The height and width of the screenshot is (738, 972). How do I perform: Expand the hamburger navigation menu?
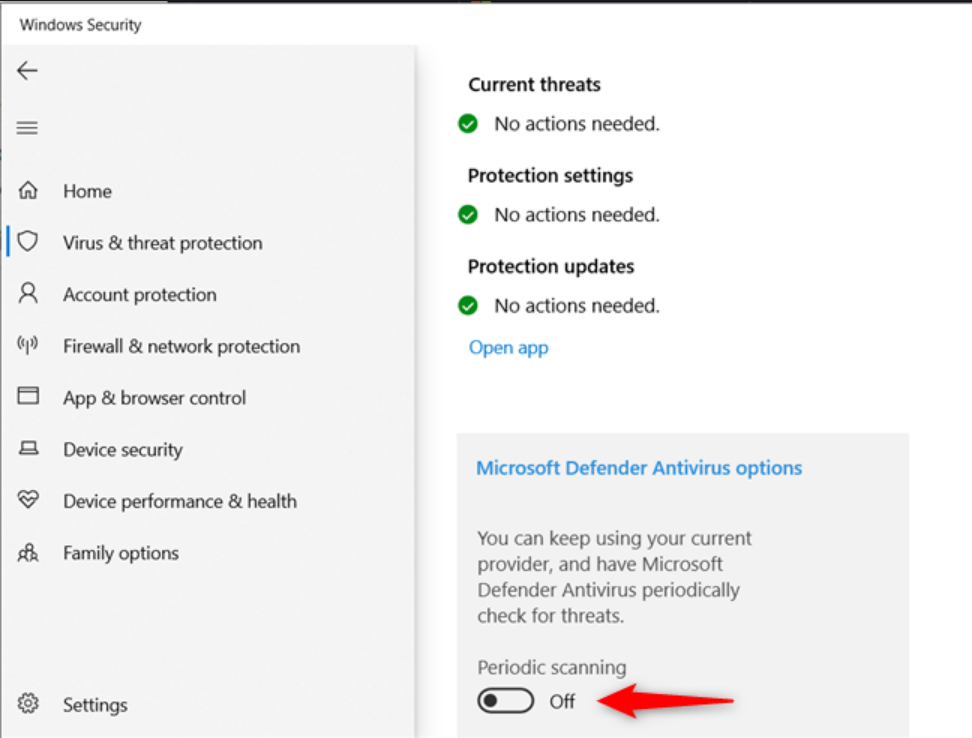(27, 128)
